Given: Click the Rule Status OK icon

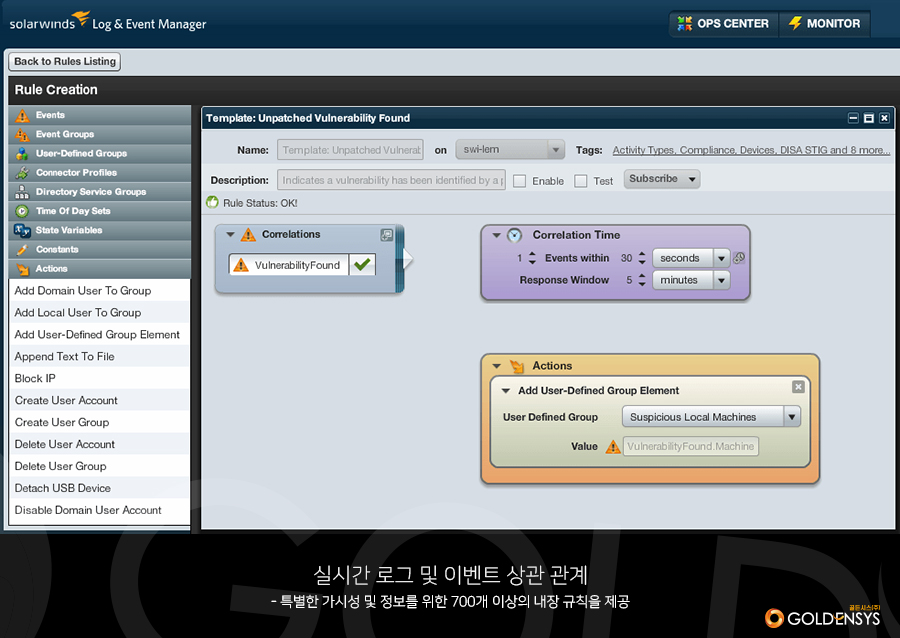Looking at the screenshot, I should [x=212, y=203].
